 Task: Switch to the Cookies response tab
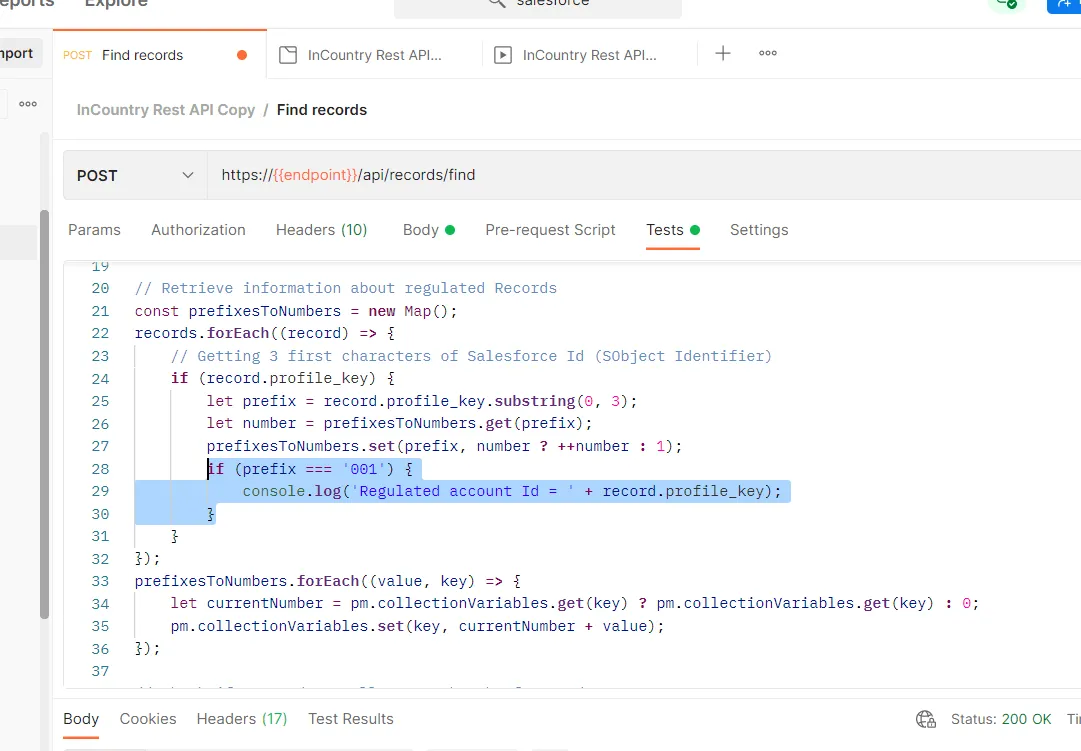coord(148,719)
